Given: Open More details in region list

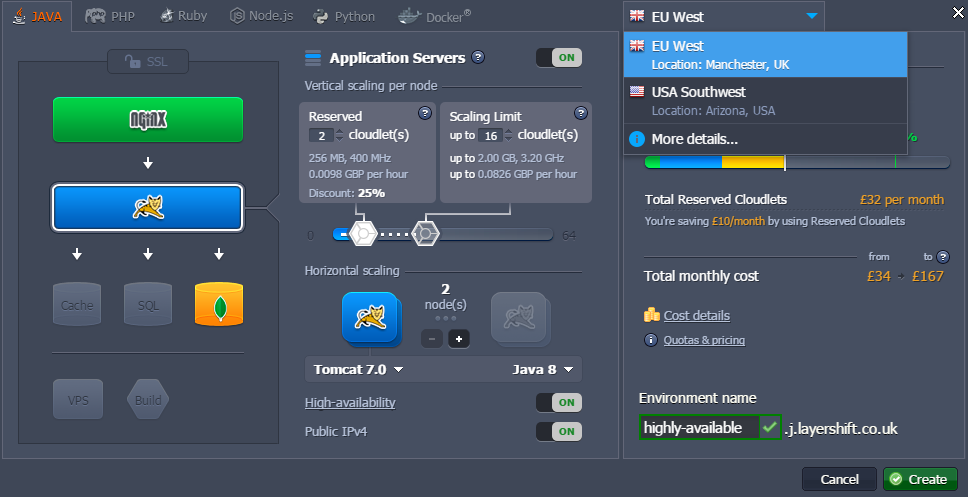Looking at the screenshot, I should coord(766,139).
